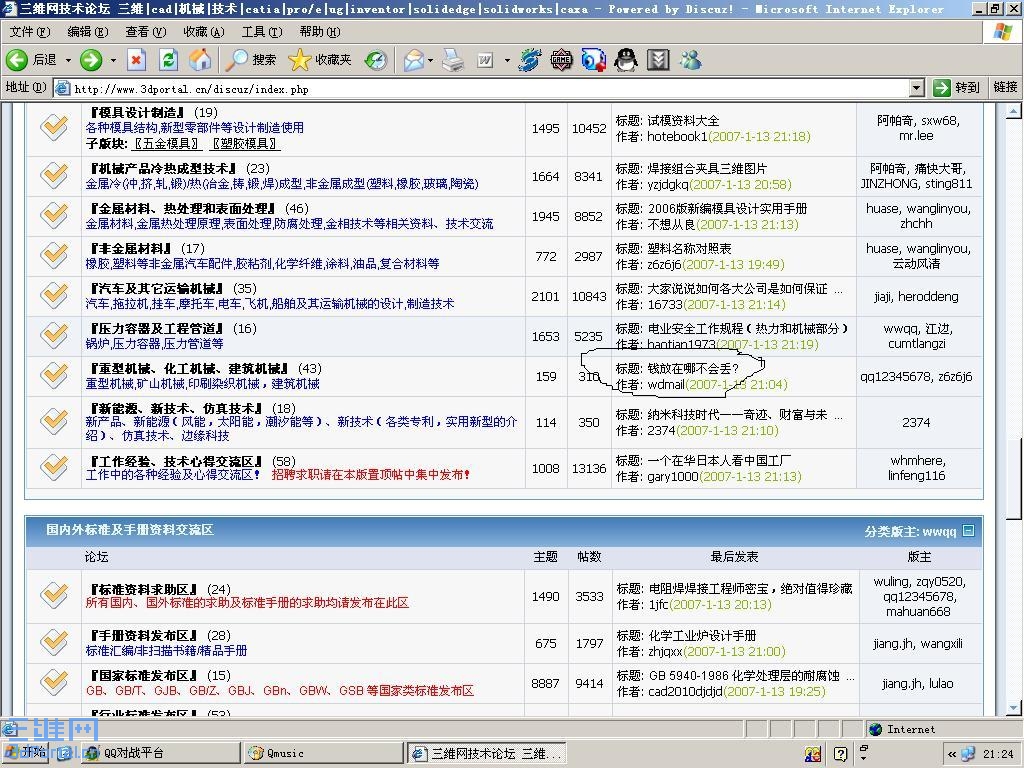This screenshot has height=768, width=1024.
Task: Open the 文件(F) menu
Action: click(x=30, y=31)
